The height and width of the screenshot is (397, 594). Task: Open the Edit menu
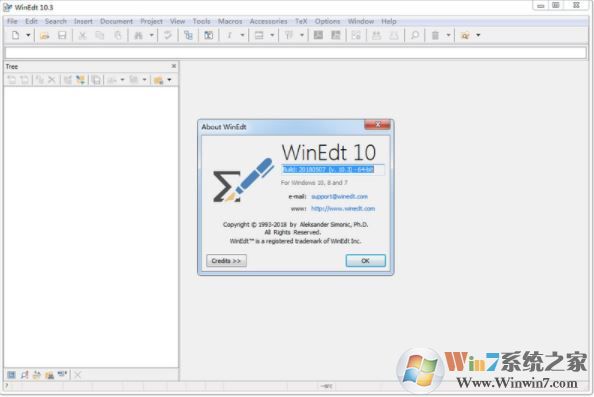coord(31,21)
